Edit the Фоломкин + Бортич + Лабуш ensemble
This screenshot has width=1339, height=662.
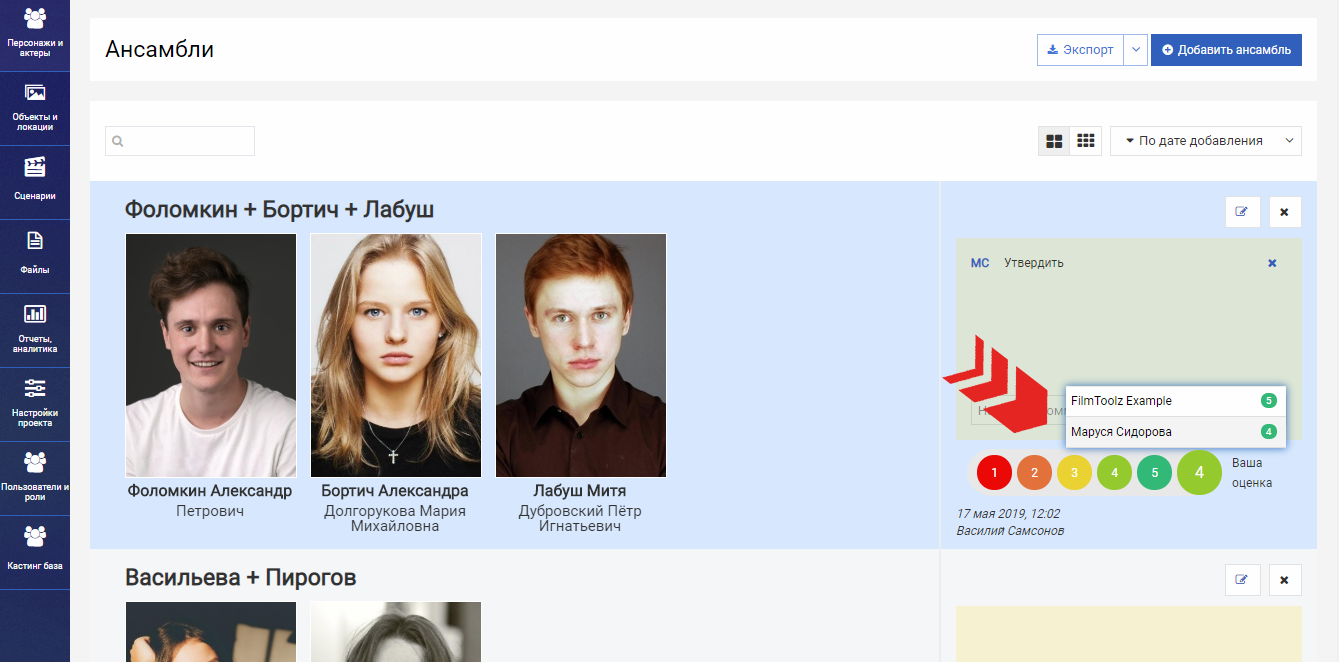[1242, 212]
